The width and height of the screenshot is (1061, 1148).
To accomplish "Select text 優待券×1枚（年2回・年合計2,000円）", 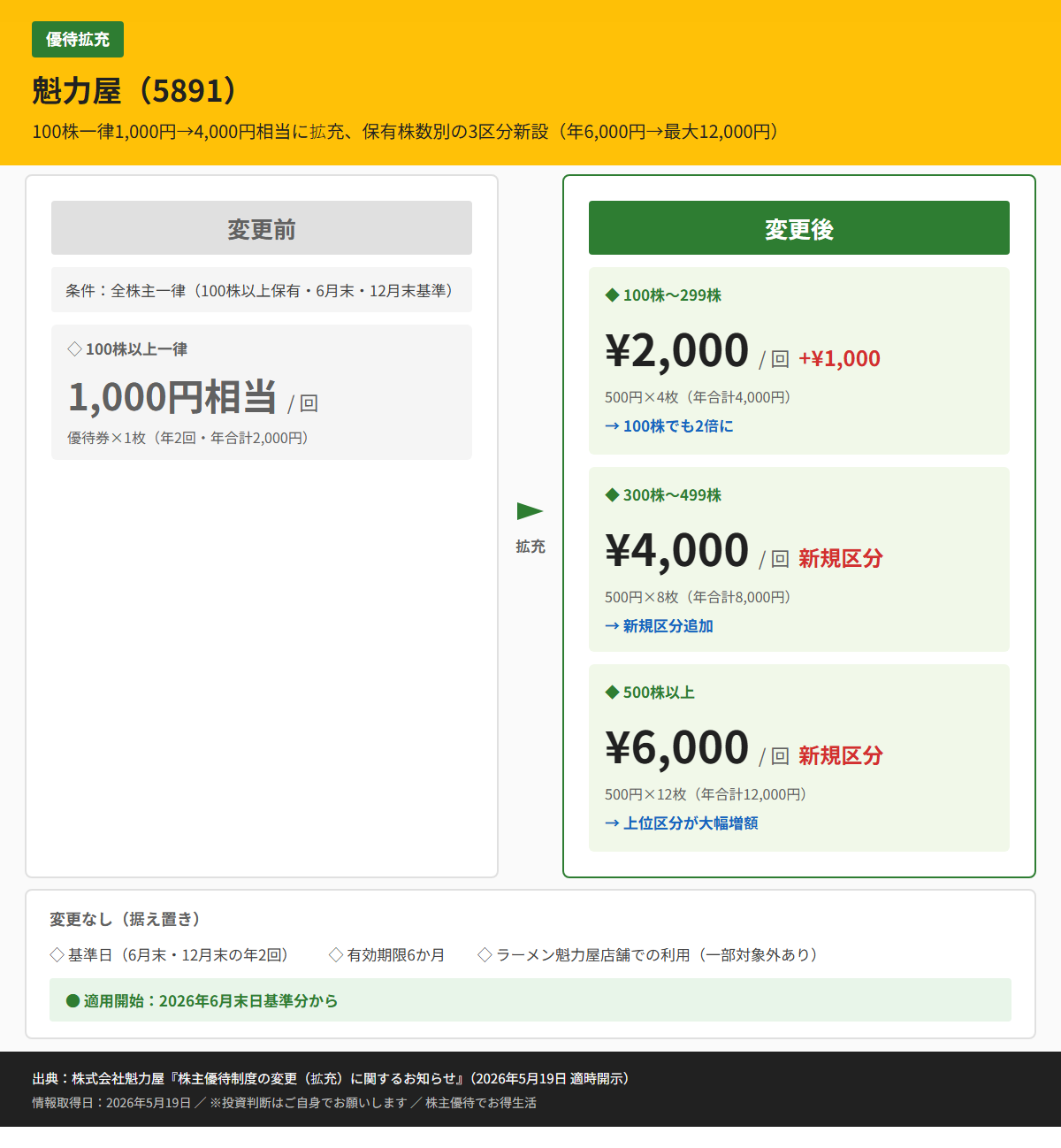I will [187, 438].
